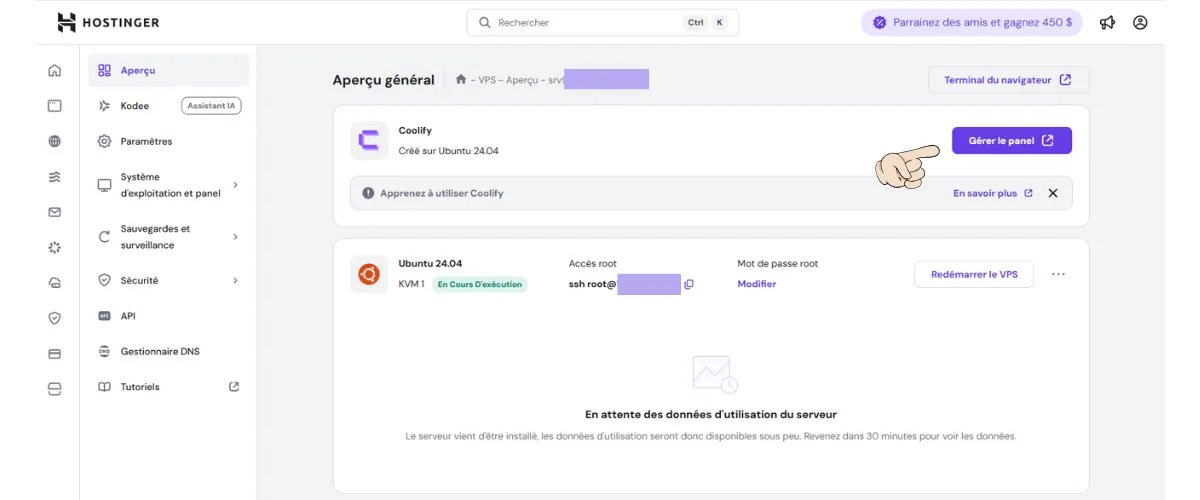
Task: Open the billing card icon in rail
Action: pyautogui.click(x=54, y=353)
